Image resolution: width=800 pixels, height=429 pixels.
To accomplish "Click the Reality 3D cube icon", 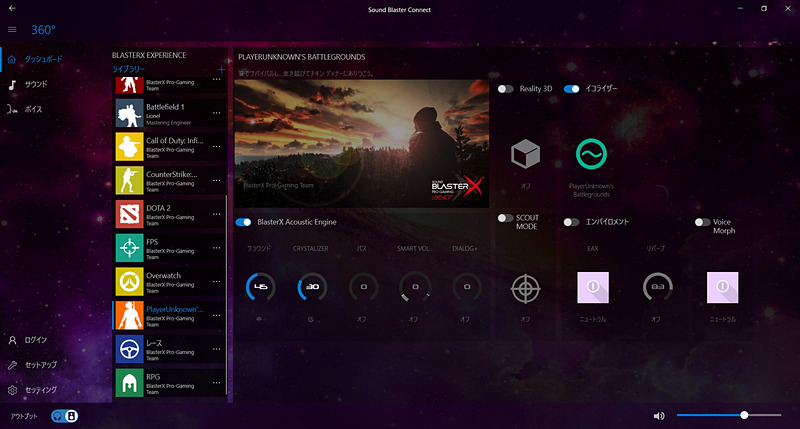I will (x=526, y=154).
